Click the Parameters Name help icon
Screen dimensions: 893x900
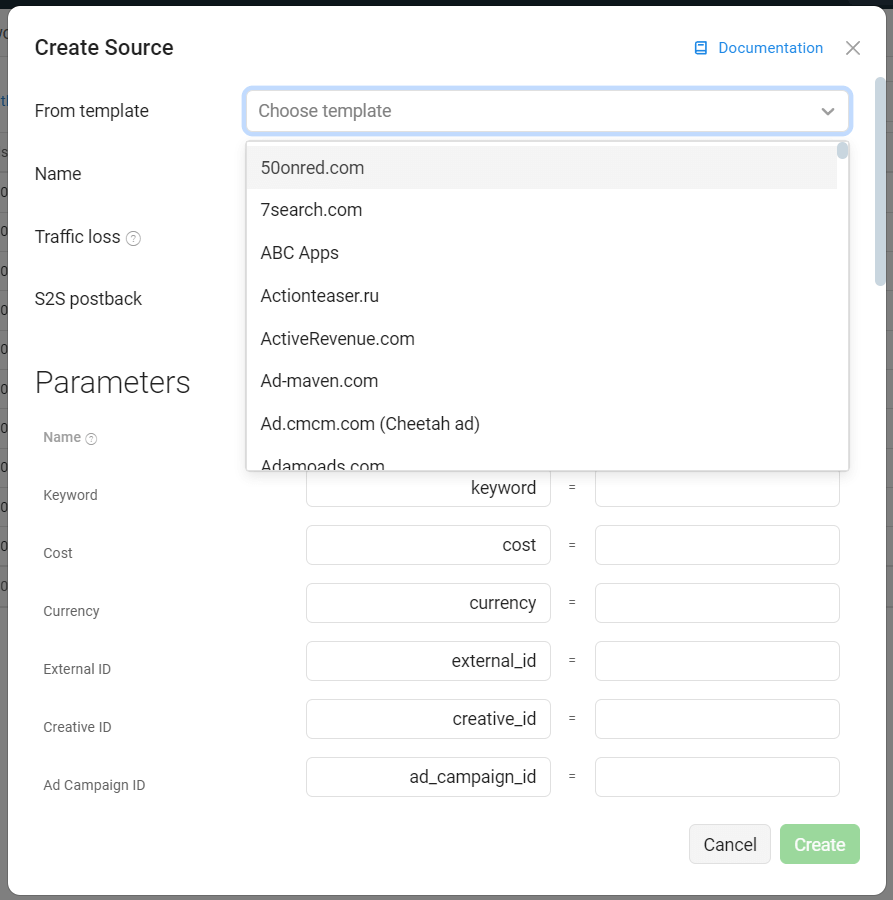tap(91, 439)
